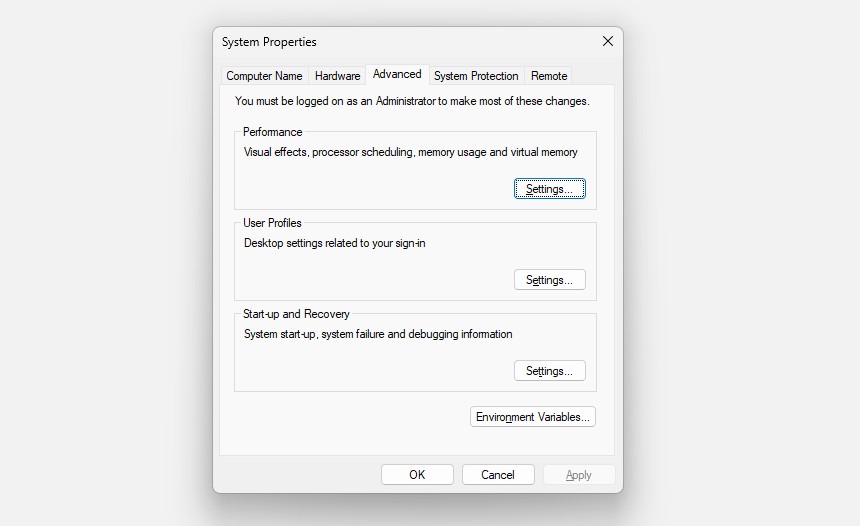
Task: Click the desktop settings sign-in description
Action: coord(335,243)
